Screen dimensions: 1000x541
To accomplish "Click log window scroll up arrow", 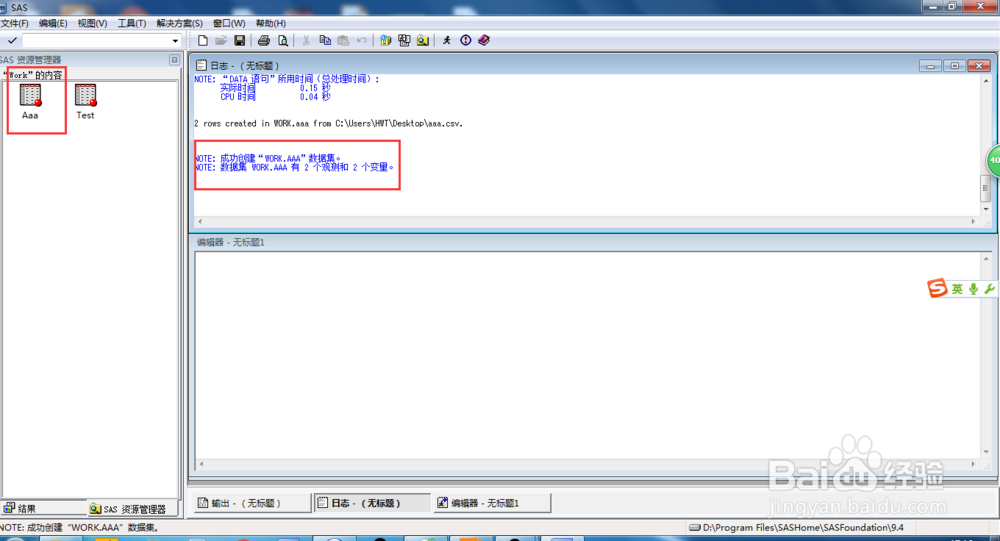I will (x=986, y=81).
